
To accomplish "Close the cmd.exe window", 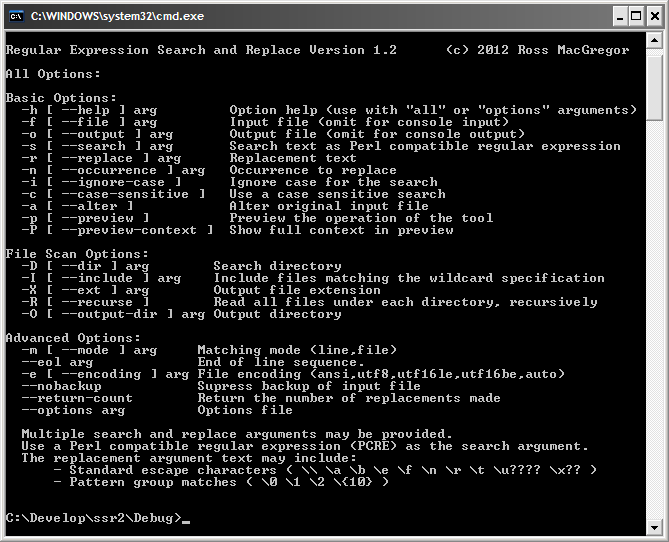I will tap(655, 17).
